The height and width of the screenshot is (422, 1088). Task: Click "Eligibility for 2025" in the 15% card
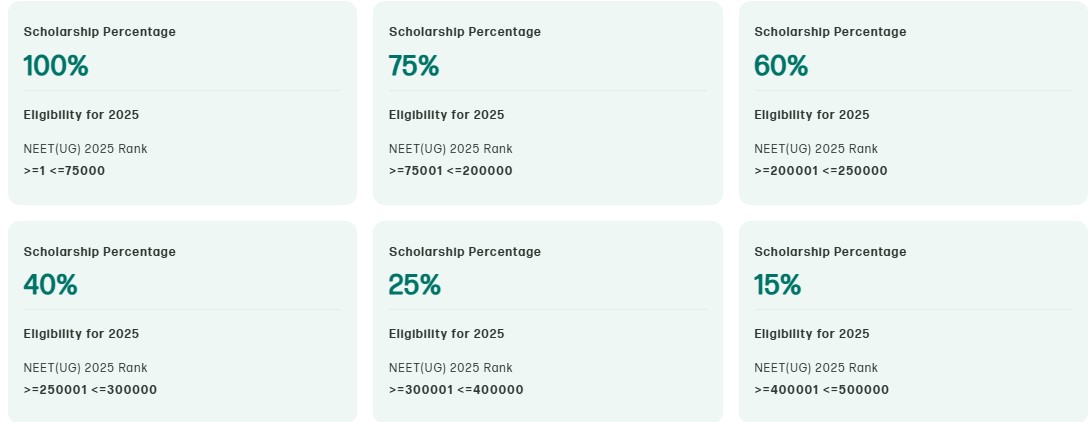point(811,334)
